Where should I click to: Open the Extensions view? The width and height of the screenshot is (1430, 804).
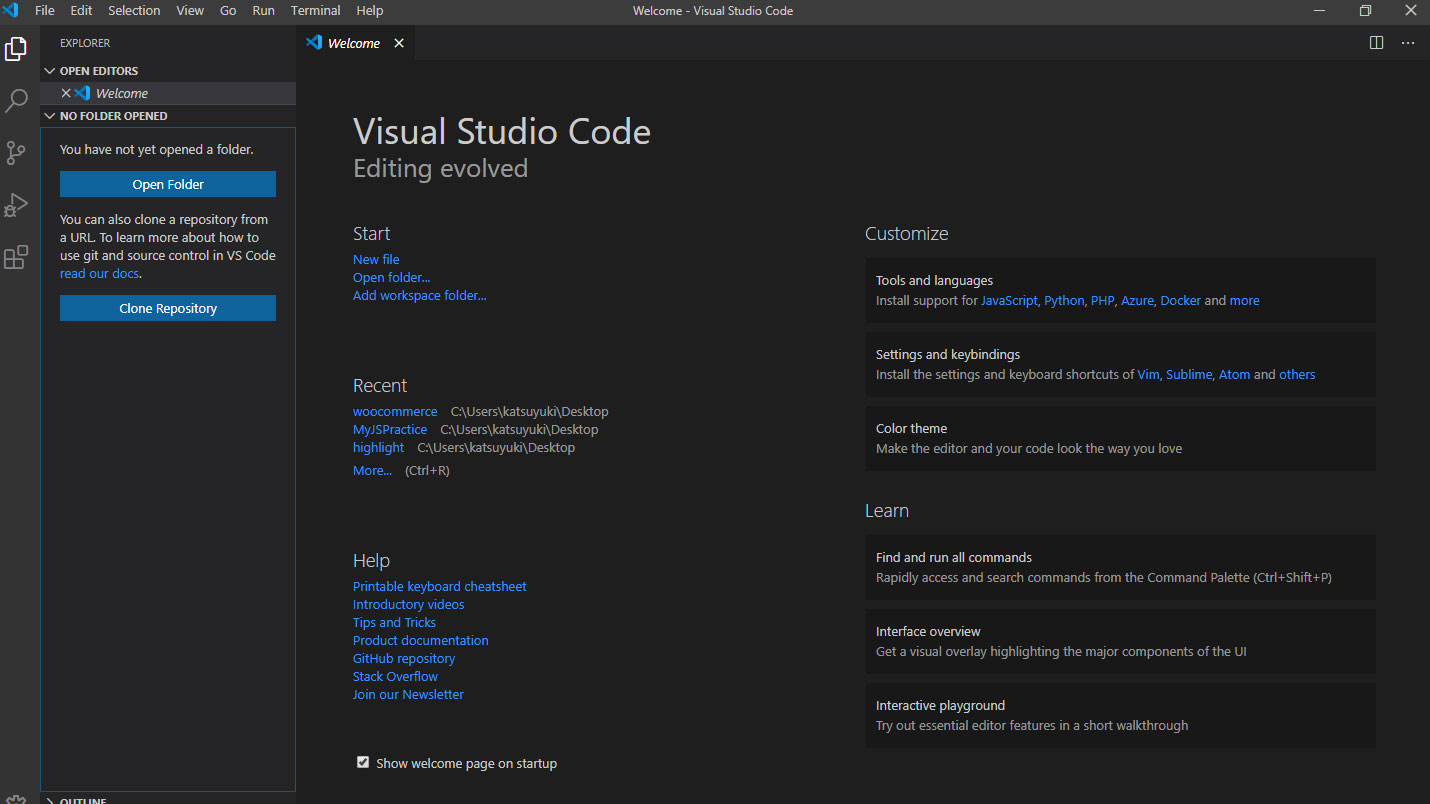point(16,257)
